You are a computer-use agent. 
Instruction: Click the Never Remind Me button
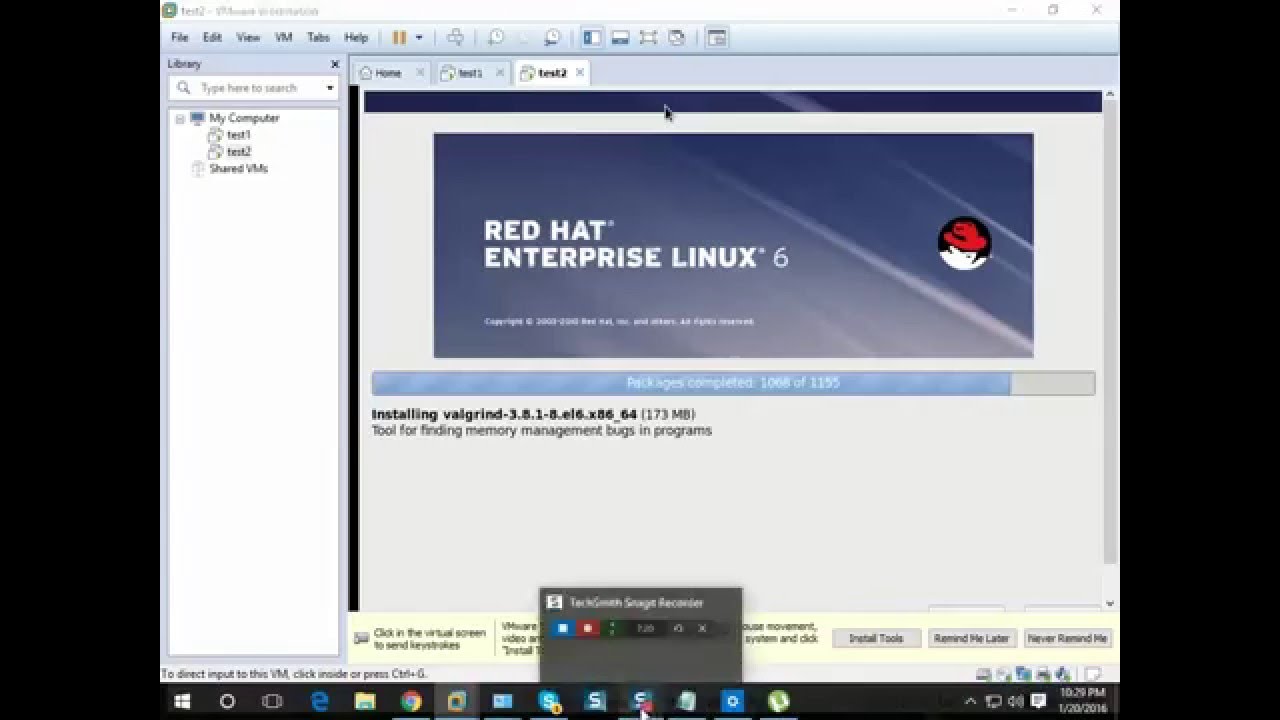click(1068, 638)
